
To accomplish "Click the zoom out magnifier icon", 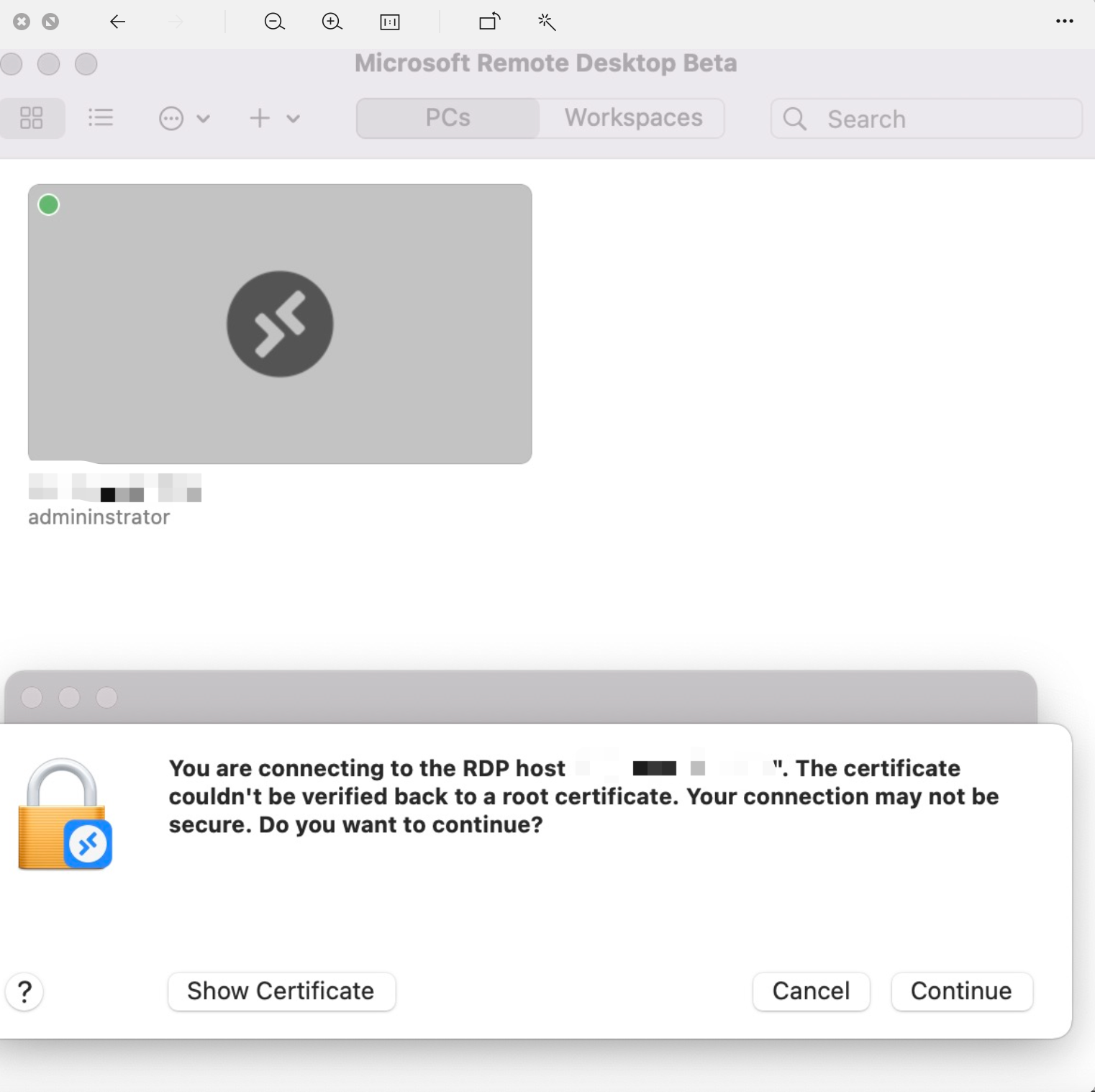I will (274, 22).
